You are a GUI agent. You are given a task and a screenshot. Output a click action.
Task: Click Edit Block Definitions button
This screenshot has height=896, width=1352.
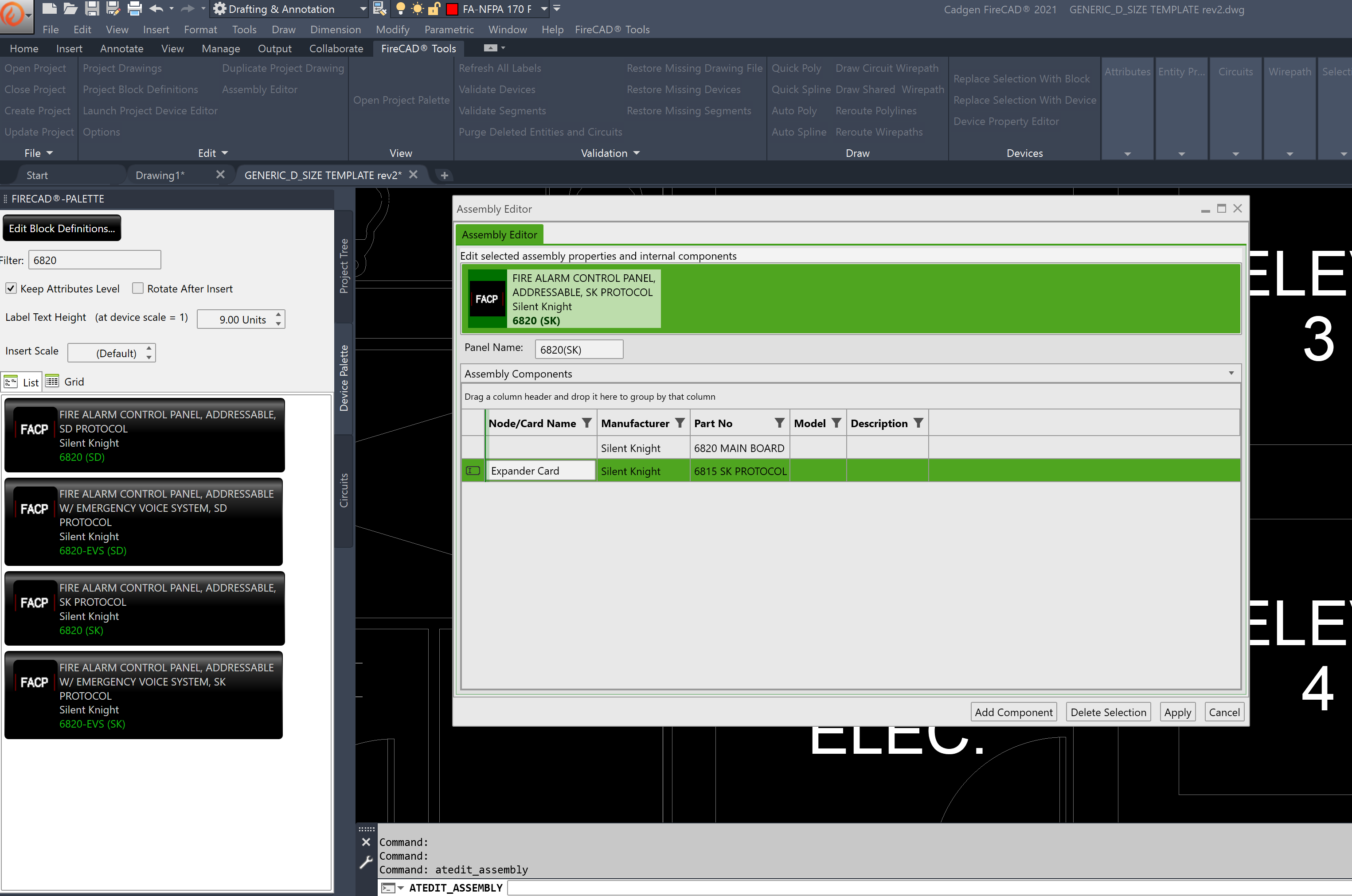click(x=62, y=228)
